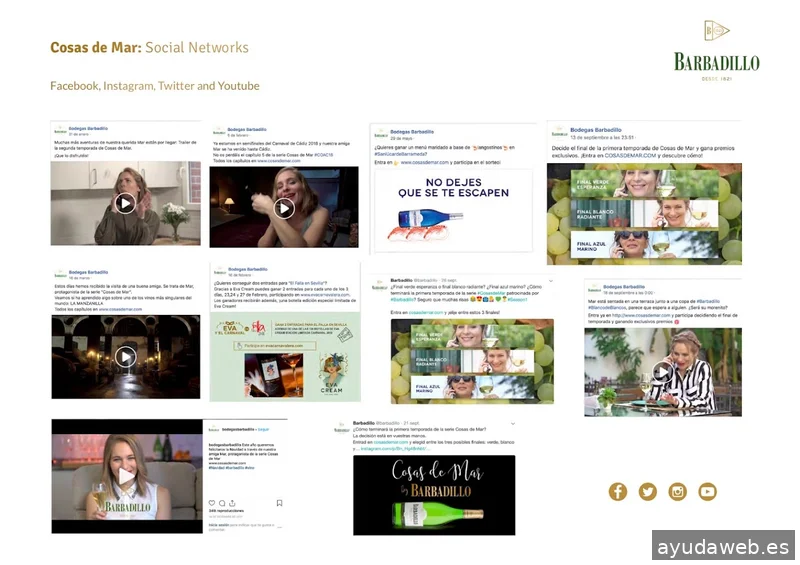Click the Barbadillo avatar on the 21 sept. tweet
Image resolution: width=800 pixels, height=565 pixels.
pyautogui.click(x=341, y=429)
